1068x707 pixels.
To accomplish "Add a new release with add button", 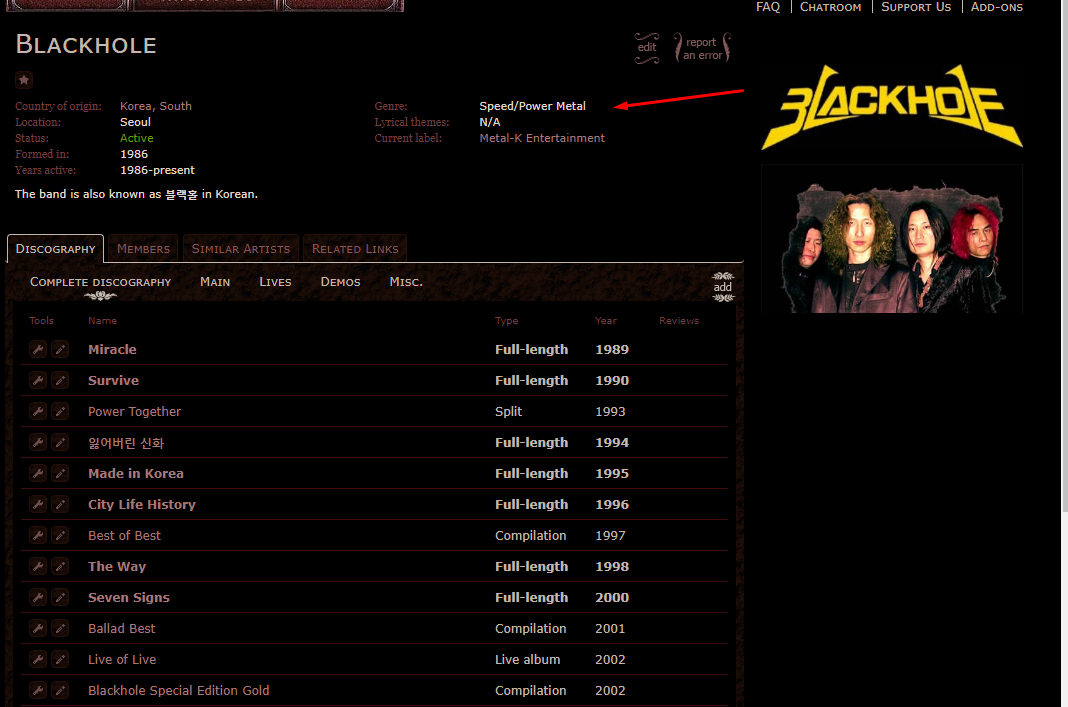I will pos(723,287).
